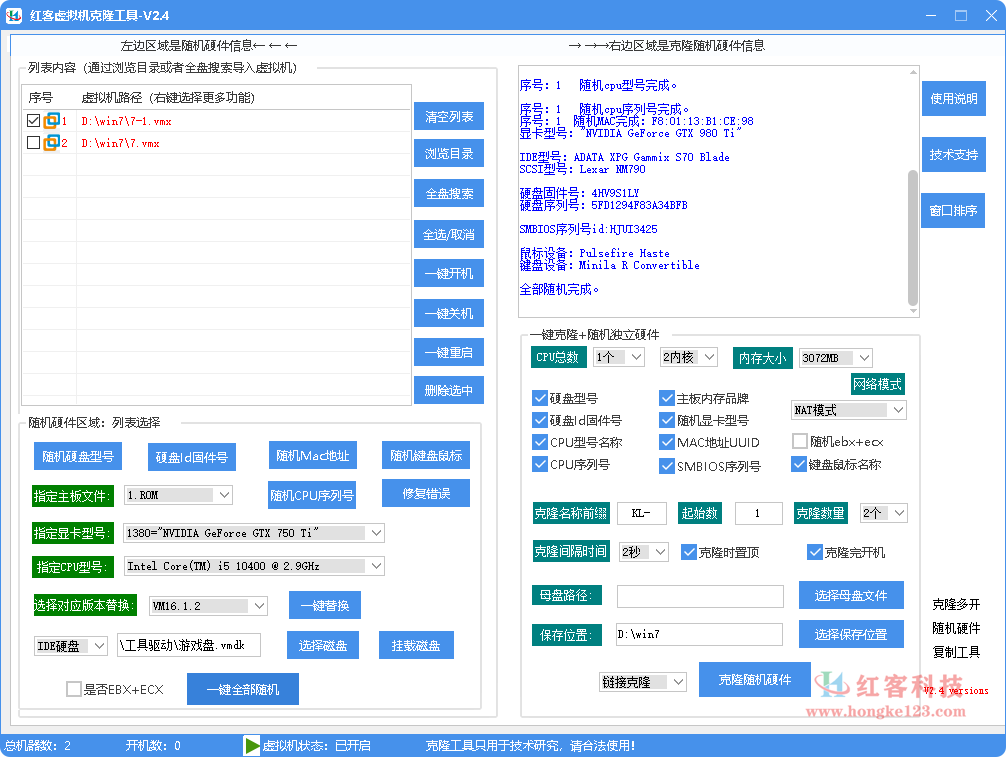This screenshot has width=1006, height=757.
Task: Click the 删除选中 button
Action: [449, 390]
